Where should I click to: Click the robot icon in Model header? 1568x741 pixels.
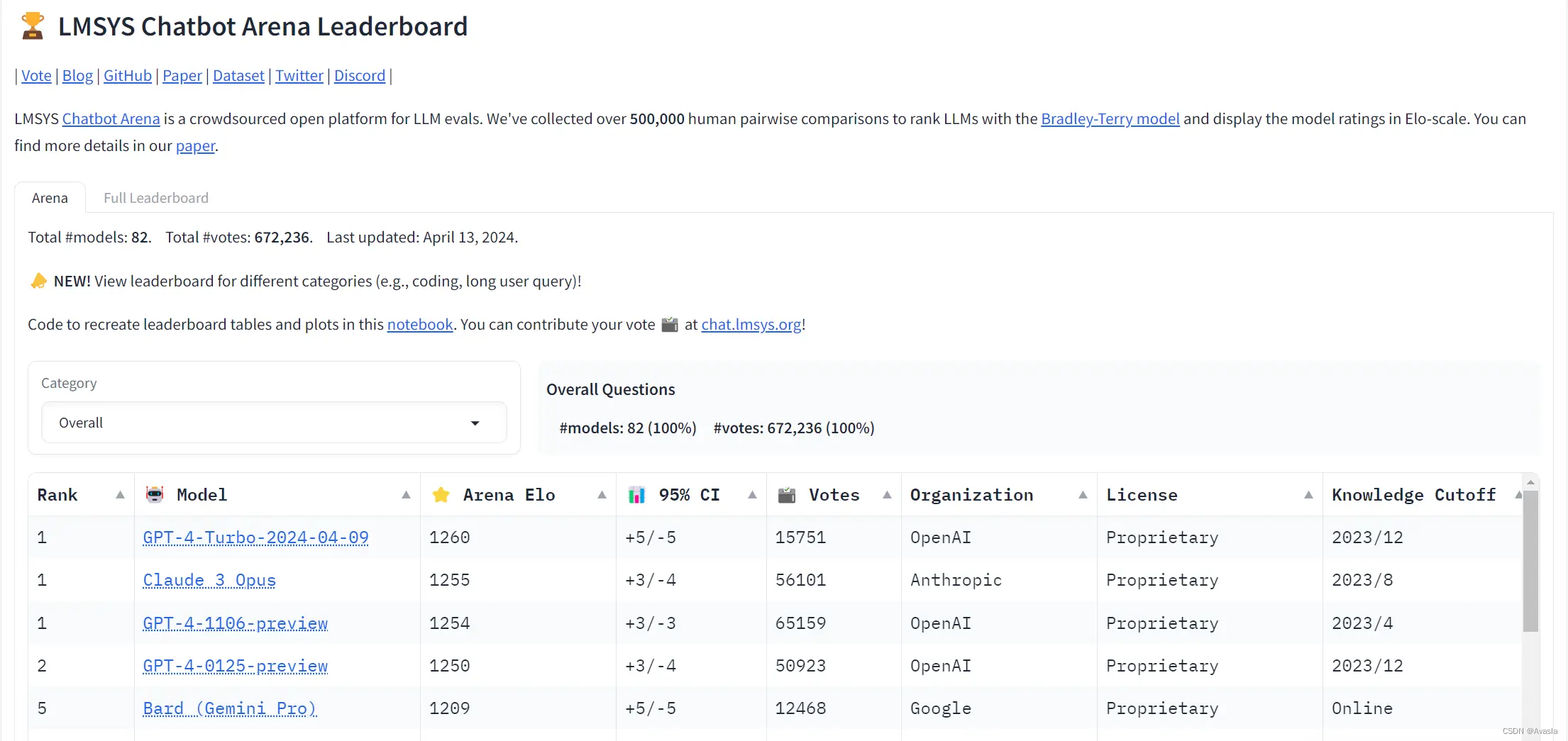coord(154,494)
